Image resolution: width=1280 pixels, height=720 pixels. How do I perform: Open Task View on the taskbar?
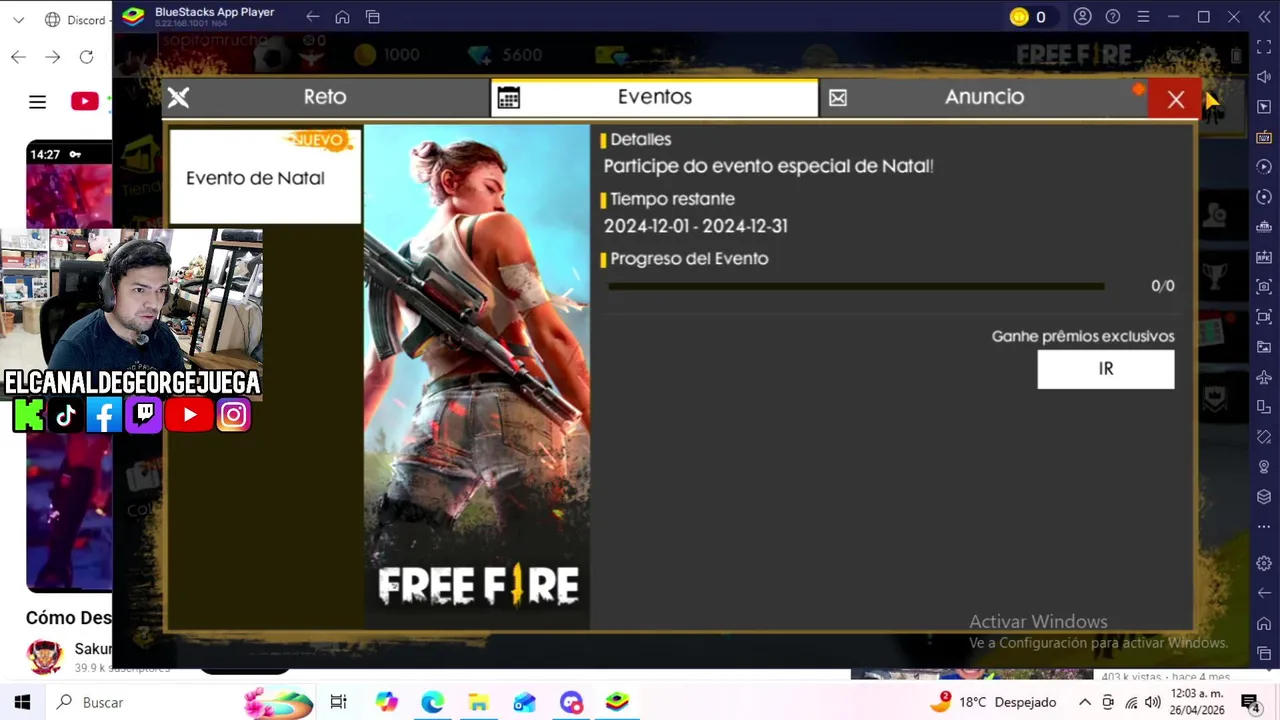point(338,702)
